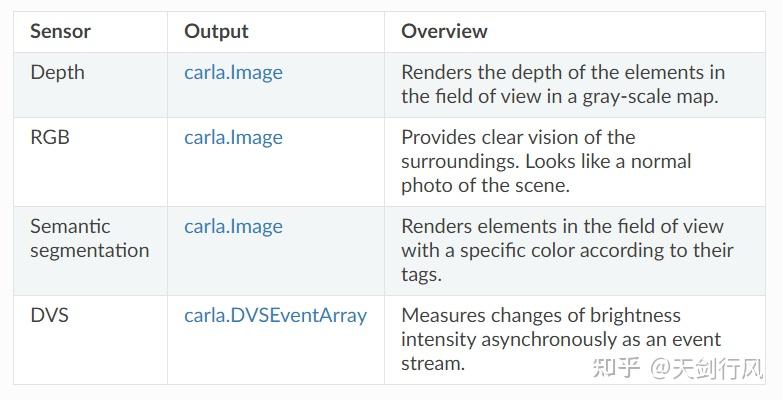
Task: Click the Overview column header
Action: pos(444,31)
